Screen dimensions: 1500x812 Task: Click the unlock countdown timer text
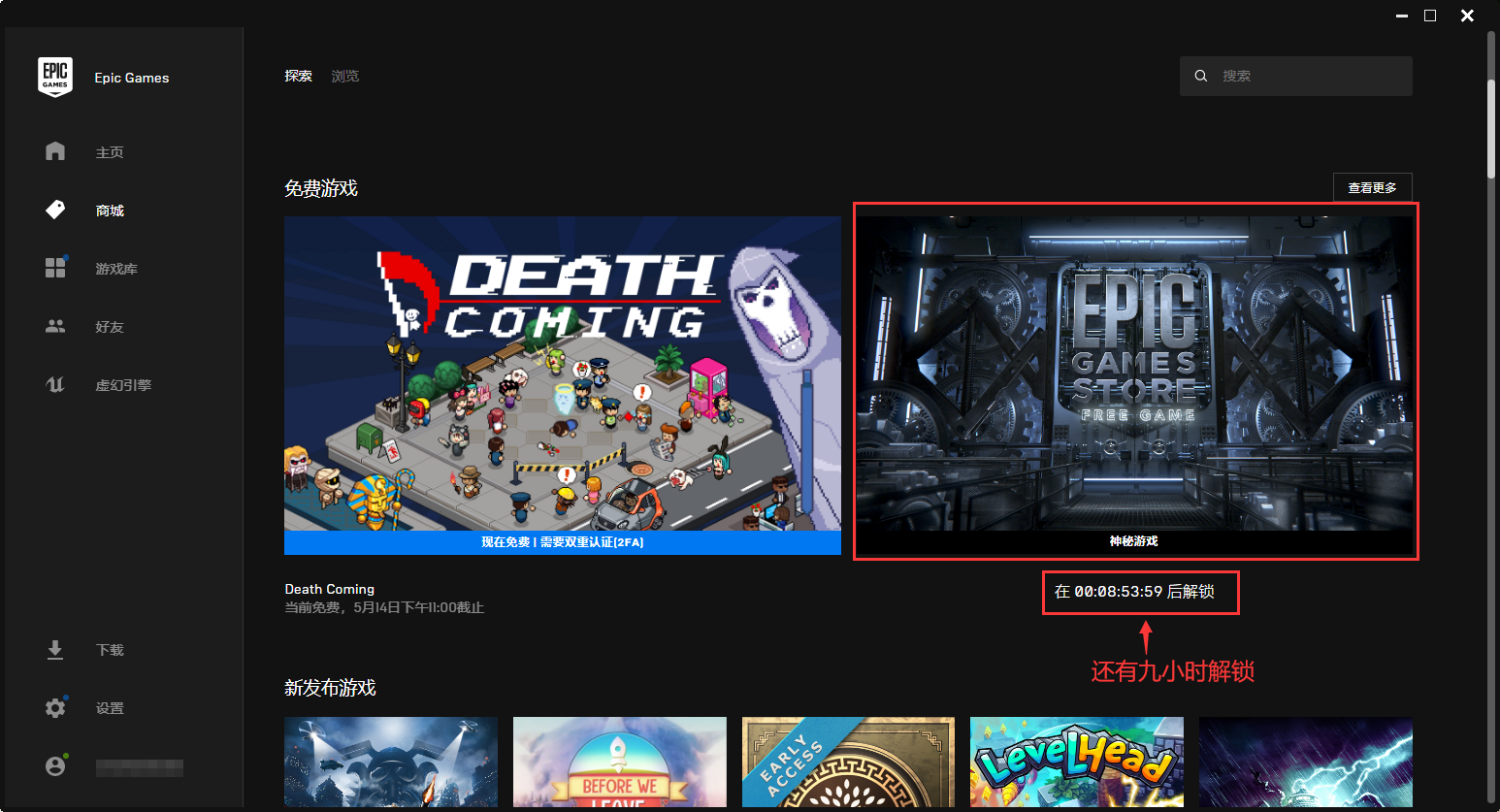(1134, 592)
